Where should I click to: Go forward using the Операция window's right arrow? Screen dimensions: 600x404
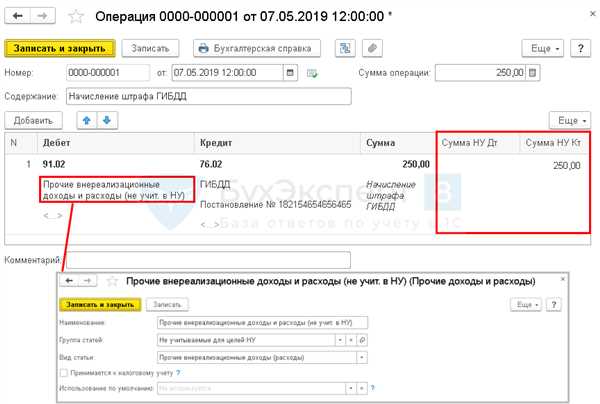pyautogui.click(x=42, y=16)
